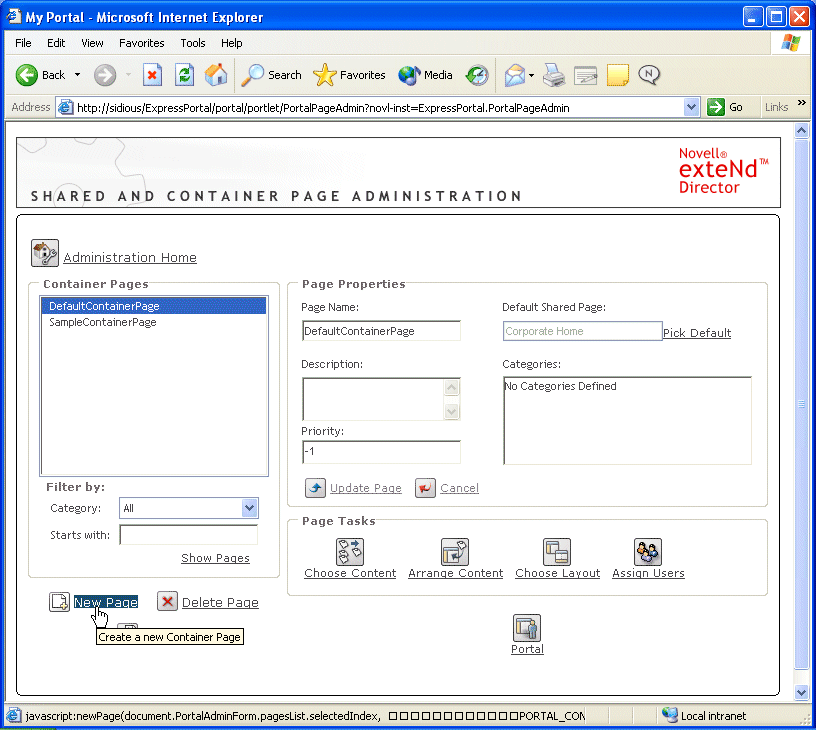The image size is (816, 730).
Task: Click the Choose Layout link
Action: pyautogui.click(x=557, y=573)
